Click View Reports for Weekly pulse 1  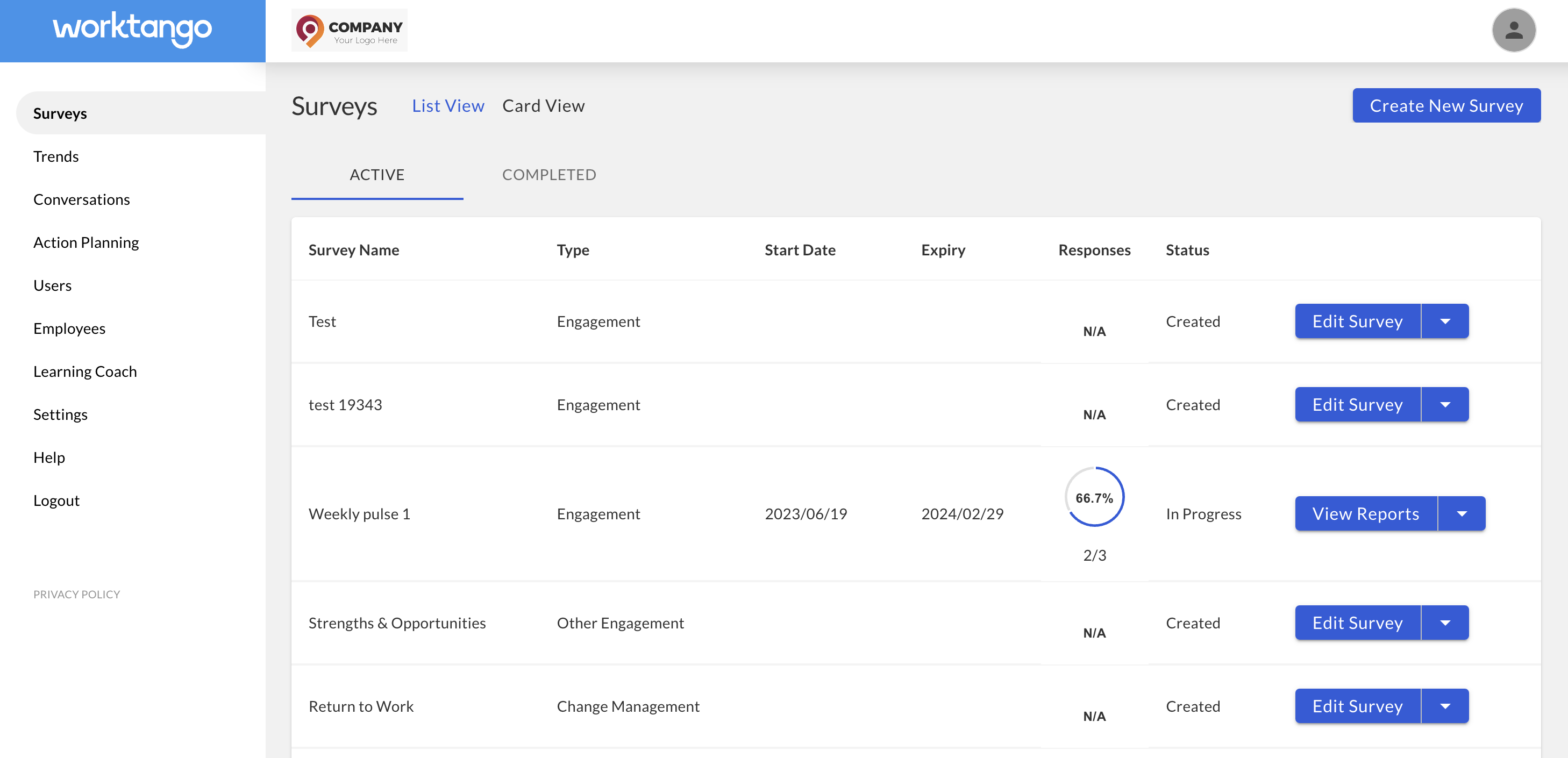[1365, 513]
